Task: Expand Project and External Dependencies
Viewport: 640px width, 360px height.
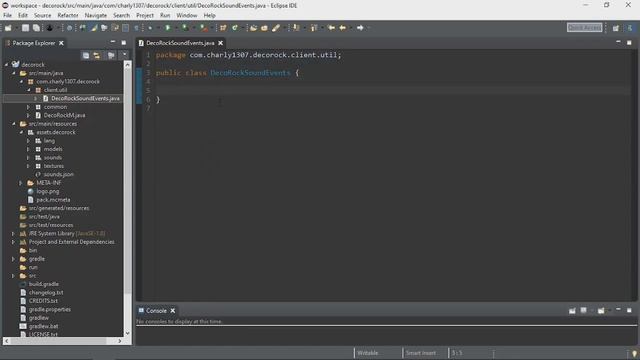Action: pos(13,242)
